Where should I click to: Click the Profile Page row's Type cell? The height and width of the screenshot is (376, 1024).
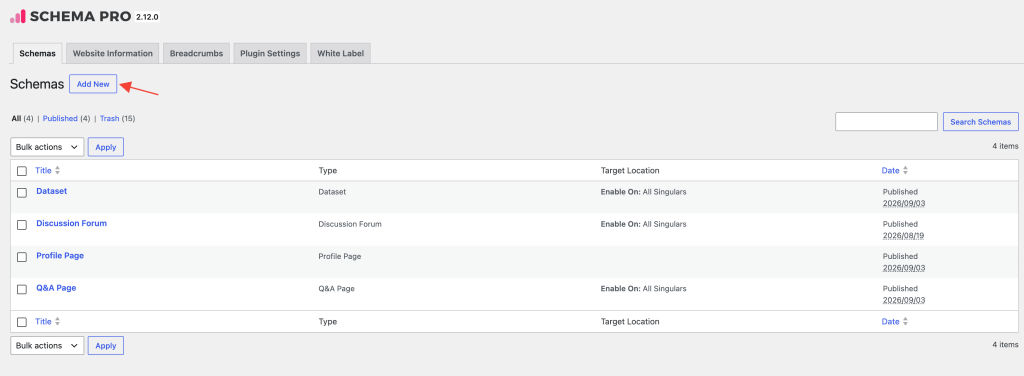(340, 257)
